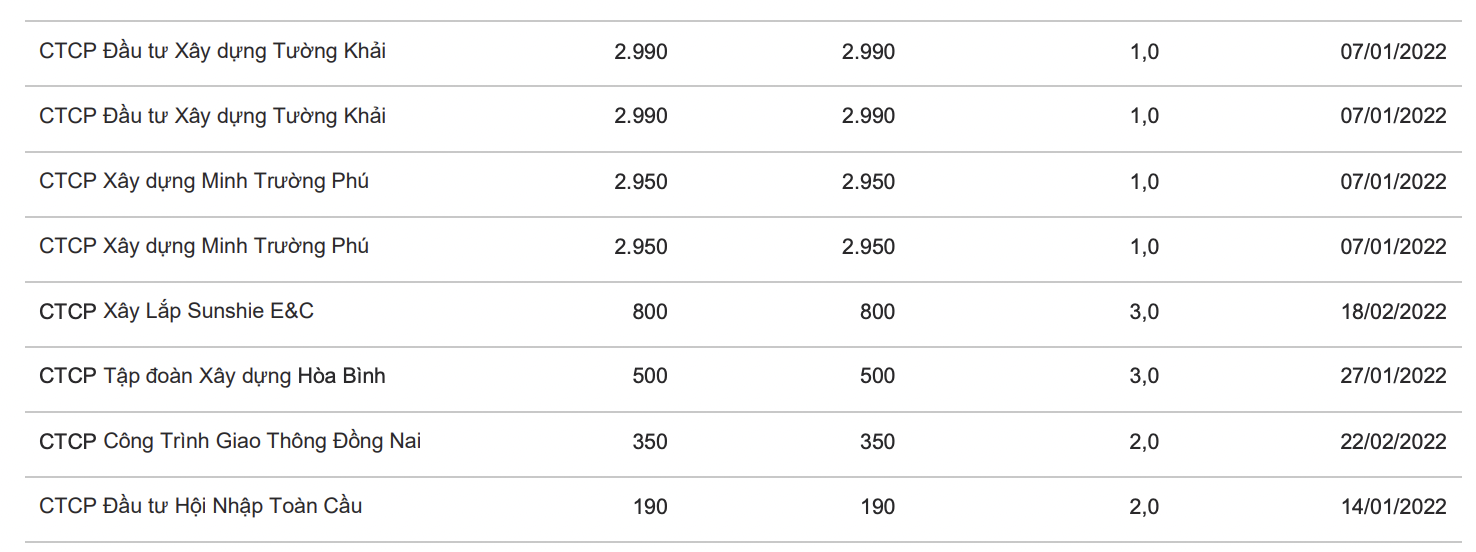The width and height of the screenshot is (1476, 552).
Task: Click 1,0 in upper Minh Trường Phú row
Action: [x=1143, y=182]
